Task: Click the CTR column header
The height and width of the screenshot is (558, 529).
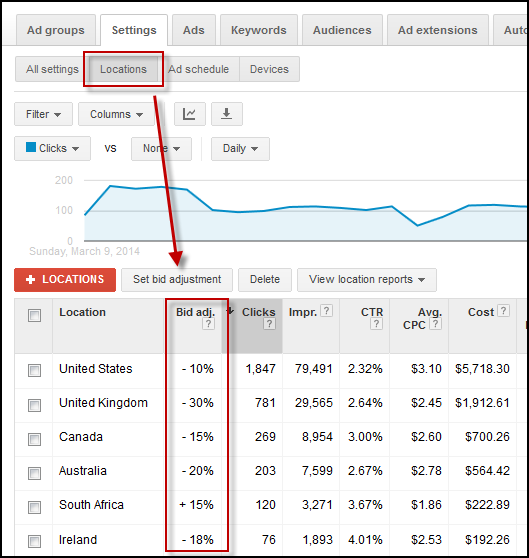Action: (372, 312)
